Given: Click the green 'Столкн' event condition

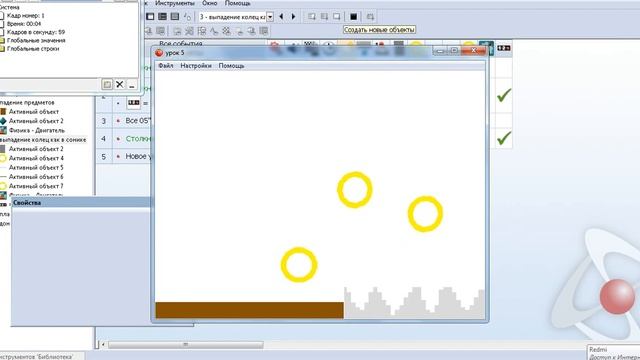Looking at the screenshot, I should tap(138, 139).
